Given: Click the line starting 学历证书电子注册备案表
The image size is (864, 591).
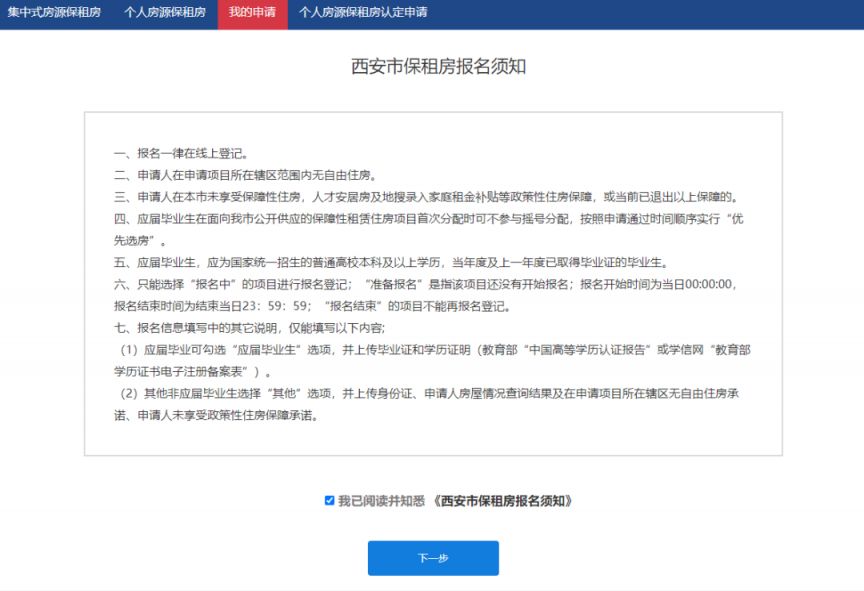Looking at the screenshot, I should point(192,372).
